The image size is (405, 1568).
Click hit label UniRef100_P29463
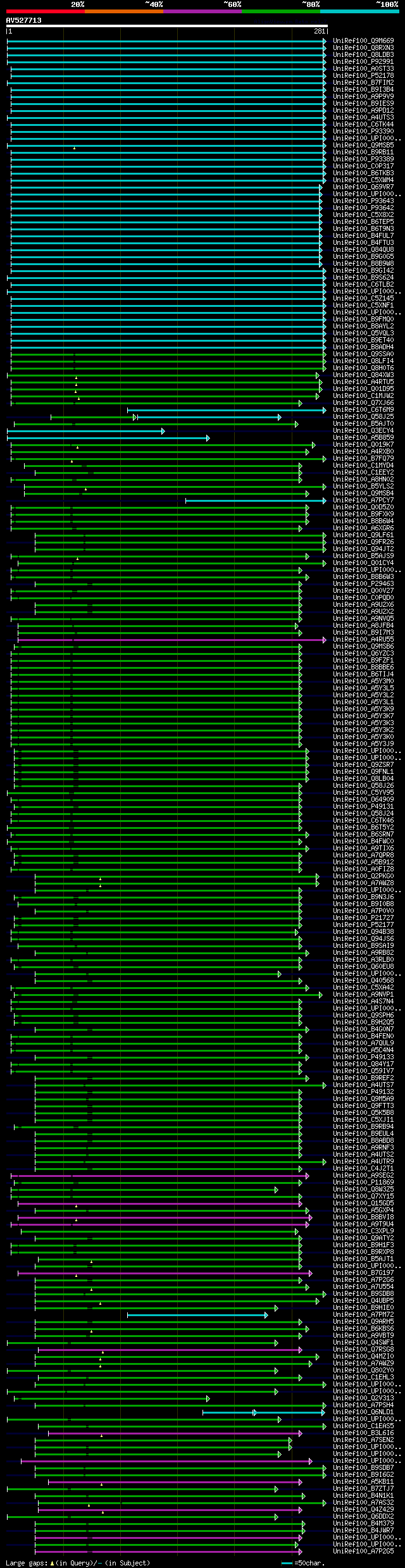coord(363,584)
